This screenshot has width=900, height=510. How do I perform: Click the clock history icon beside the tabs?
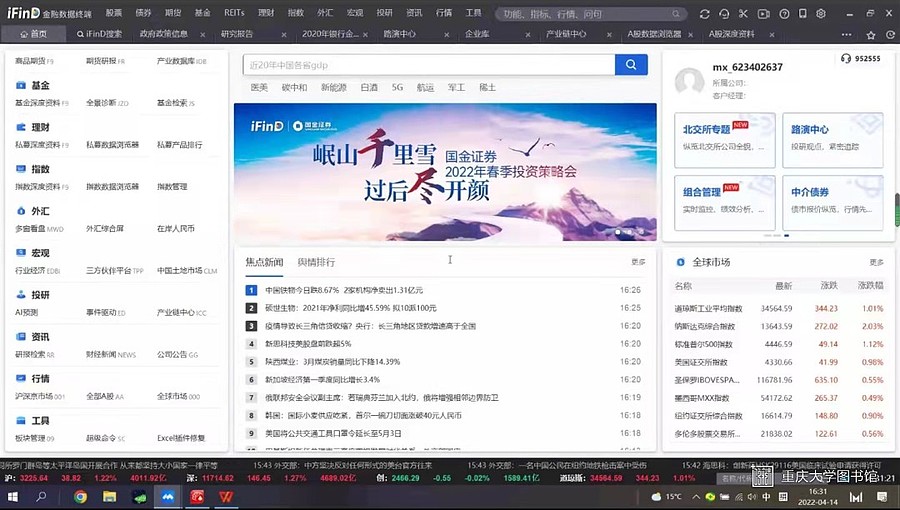click(890, 35)
